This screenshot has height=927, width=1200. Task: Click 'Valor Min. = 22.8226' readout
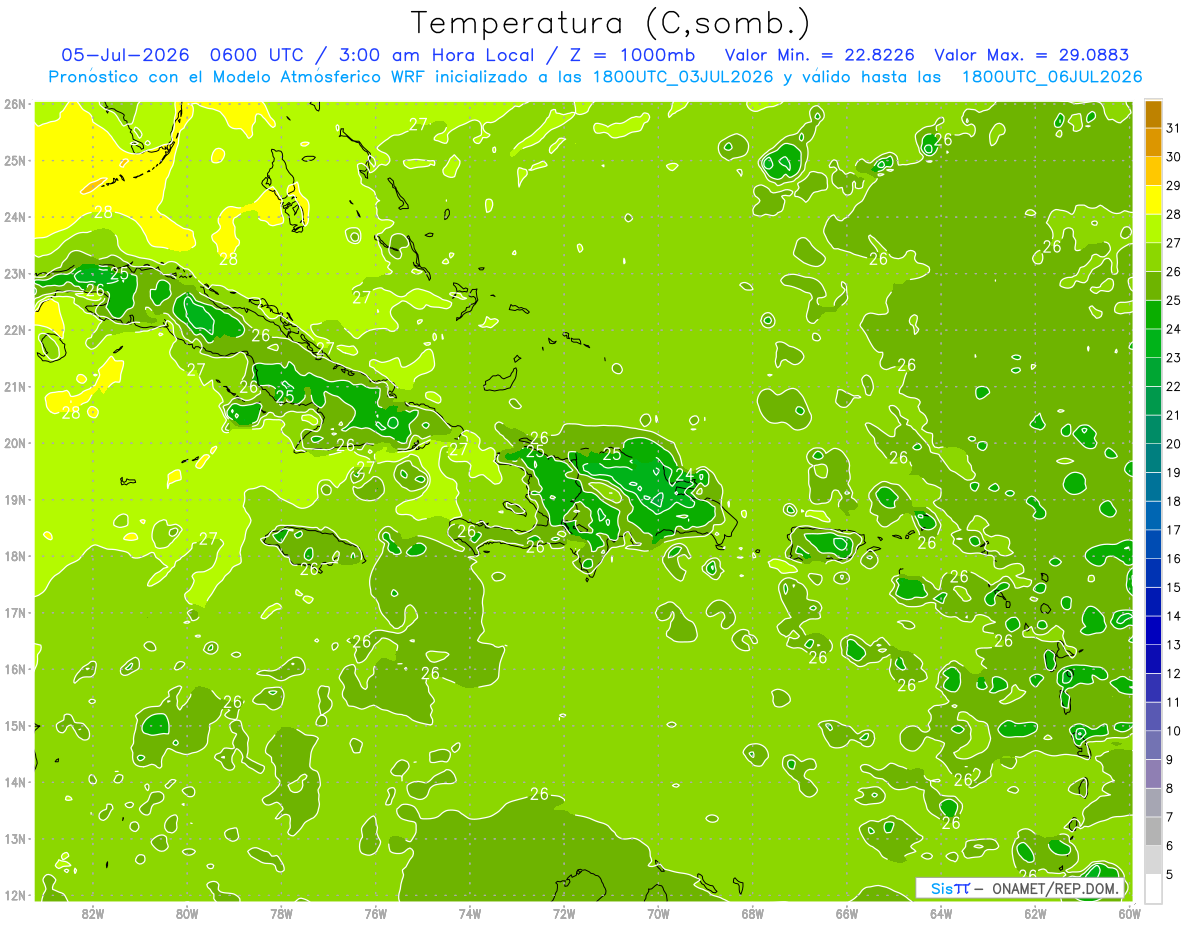point(820,55)
